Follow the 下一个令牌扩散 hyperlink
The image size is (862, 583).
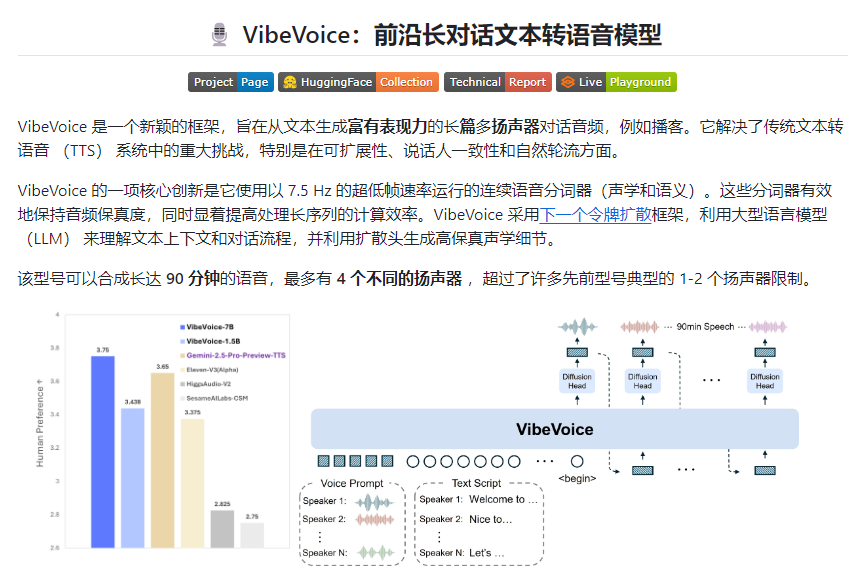pos(595,214)
